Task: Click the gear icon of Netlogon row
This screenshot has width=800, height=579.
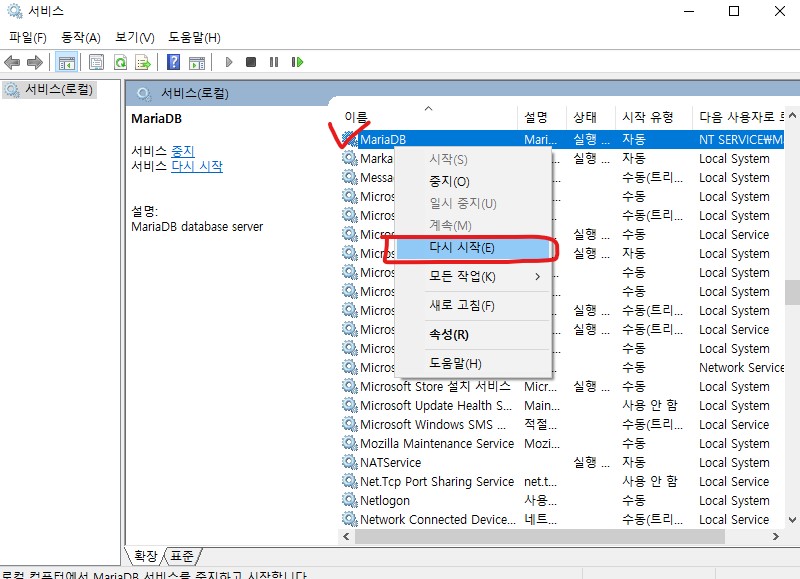Action: [349, 500]
